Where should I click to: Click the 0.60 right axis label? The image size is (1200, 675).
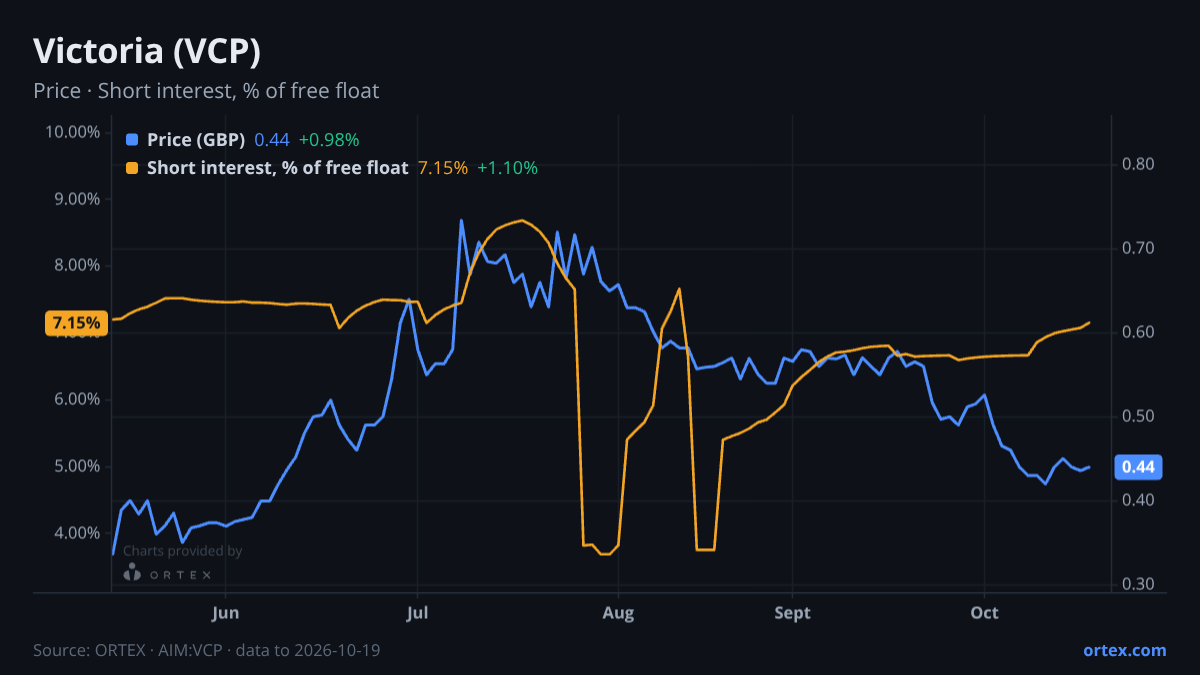point(1138,332)
